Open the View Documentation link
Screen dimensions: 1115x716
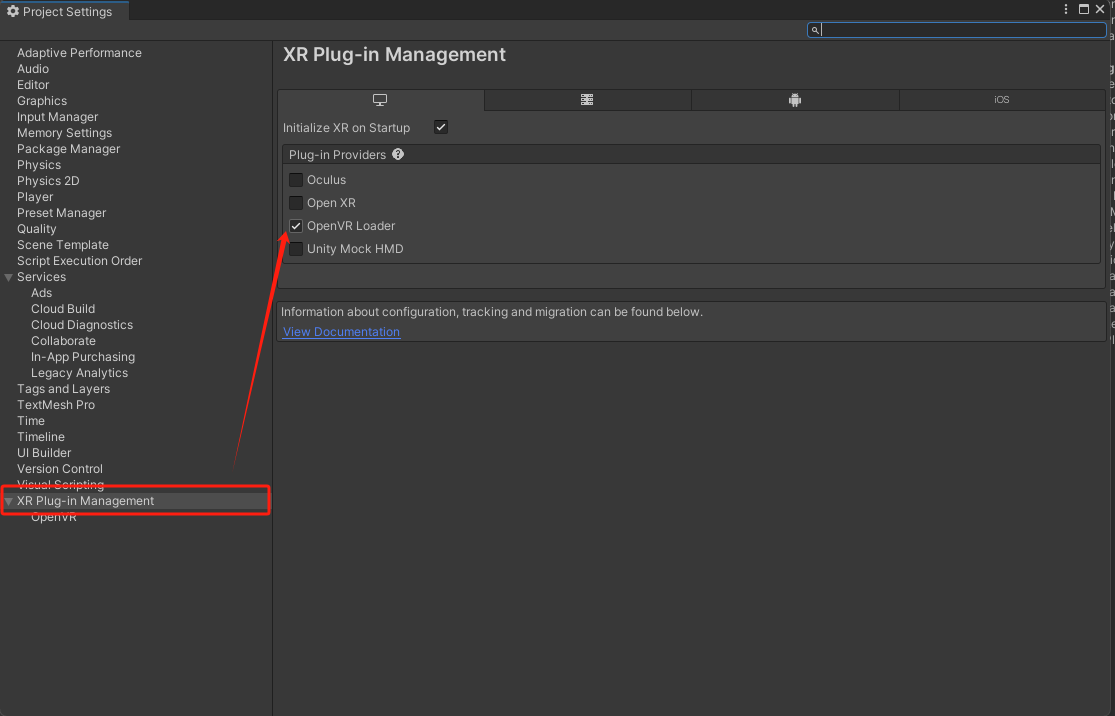tap(341, 332)
